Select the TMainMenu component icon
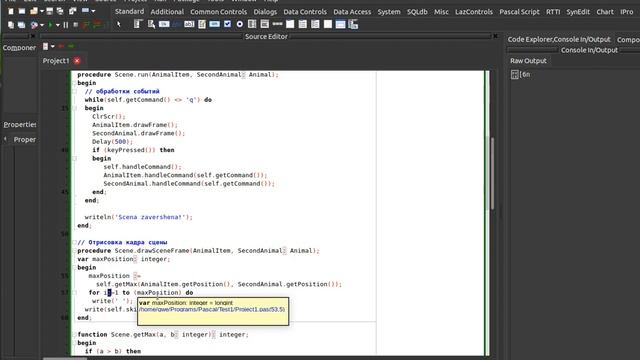 138,24
